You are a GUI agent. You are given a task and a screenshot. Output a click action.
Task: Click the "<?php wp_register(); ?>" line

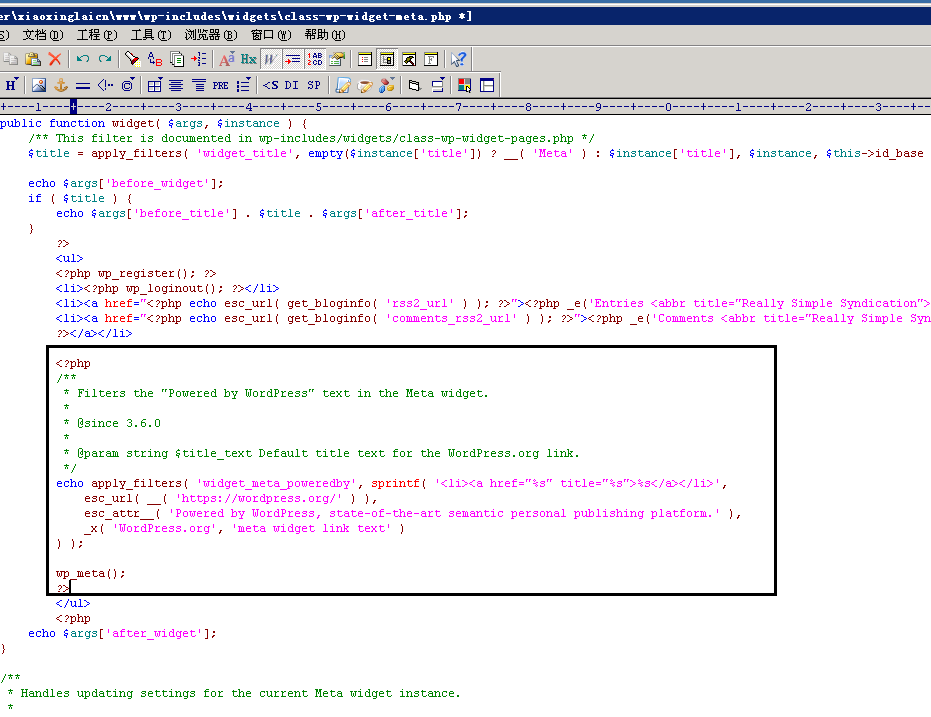136,274
